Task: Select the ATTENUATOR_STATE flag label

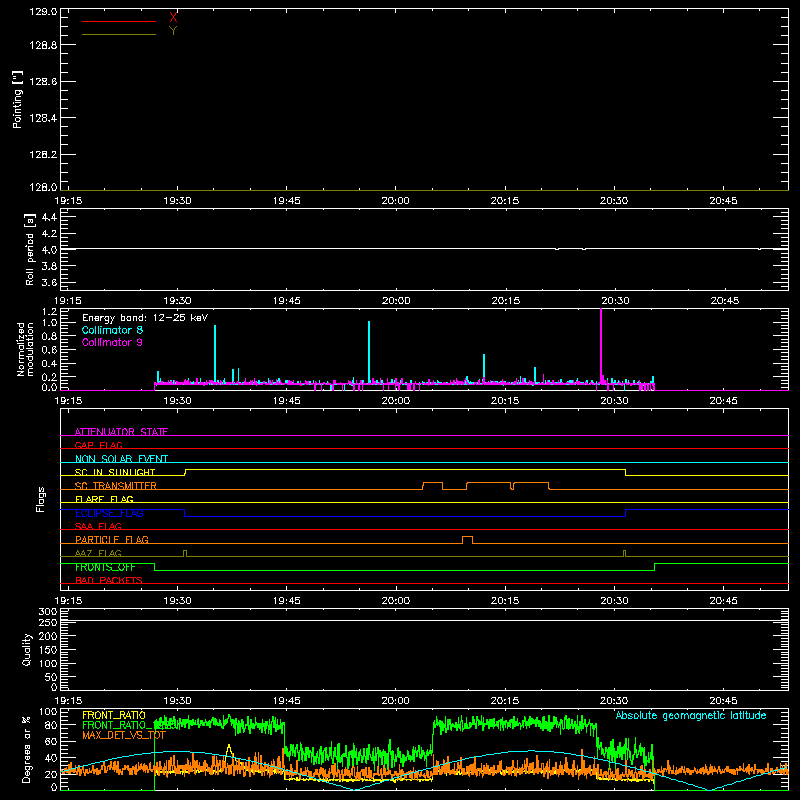Action: 121,432
